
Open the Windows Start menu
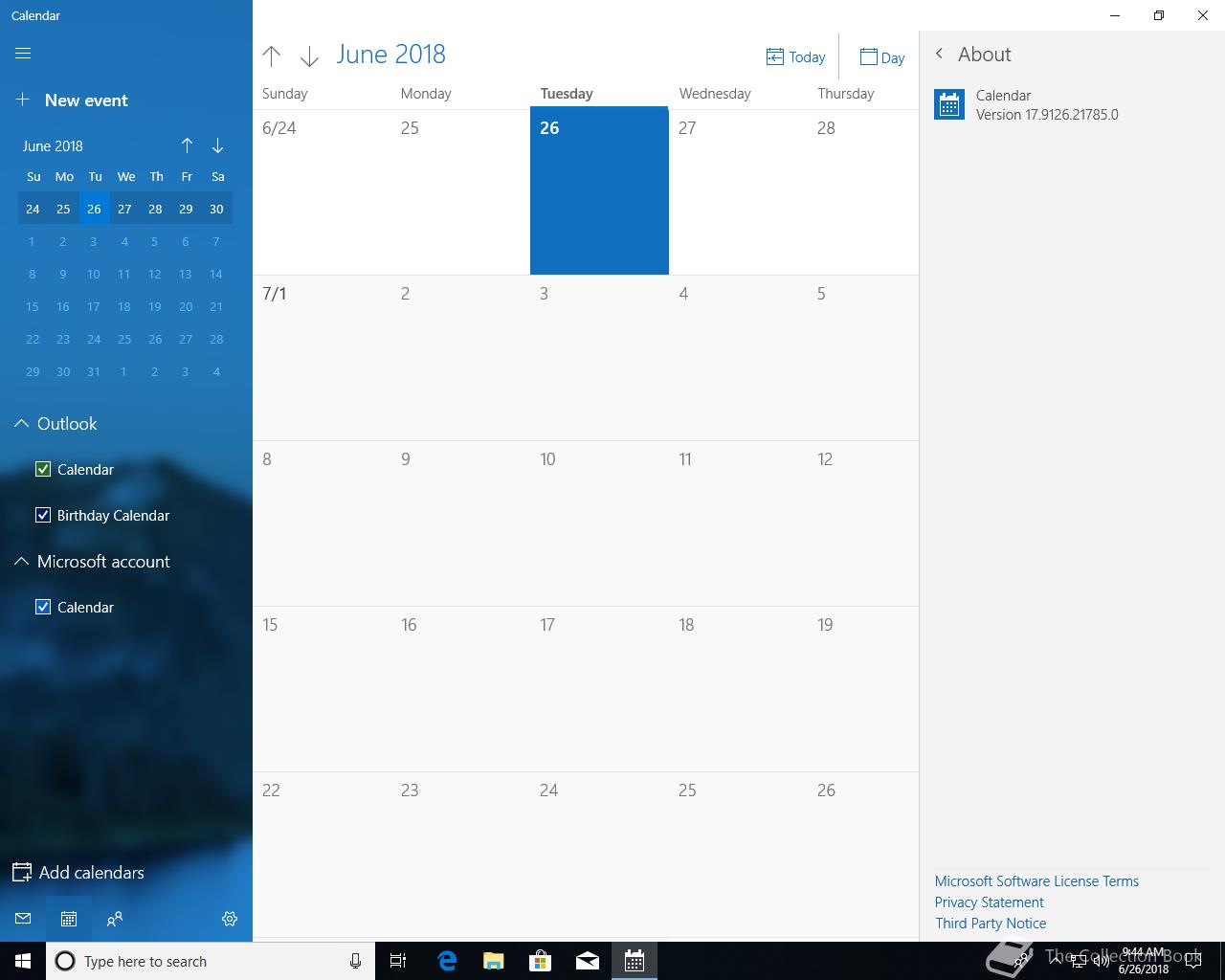tap(23, 961)
